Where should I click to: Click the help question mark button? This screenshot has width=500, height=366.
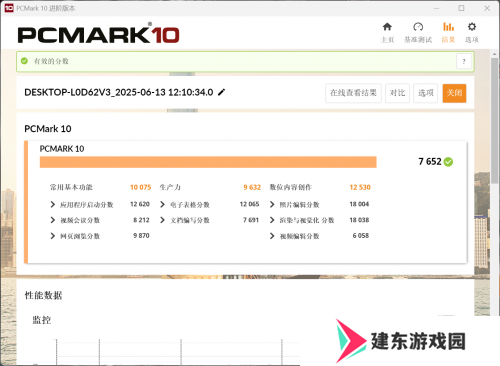[464, 61]
